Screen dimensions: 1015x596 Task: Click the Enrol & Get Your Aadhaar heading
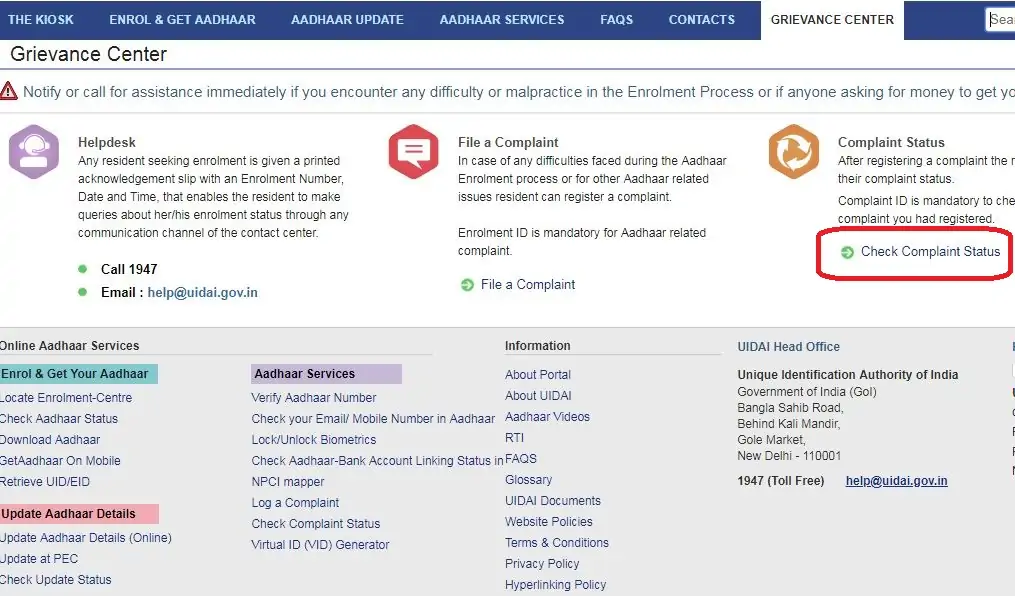(x=78, y=374)
